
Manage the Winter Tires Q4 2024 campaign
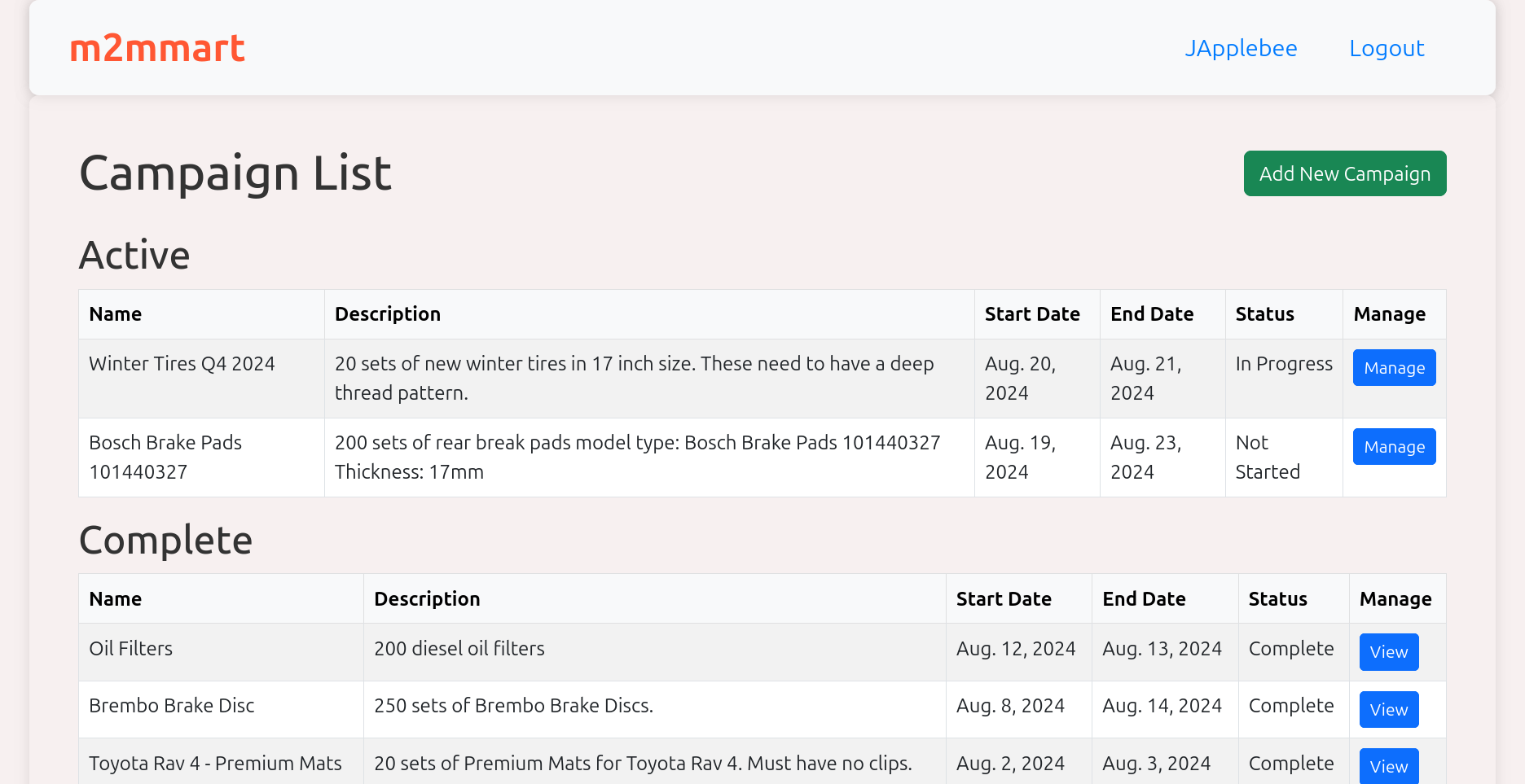point(1394,367)
